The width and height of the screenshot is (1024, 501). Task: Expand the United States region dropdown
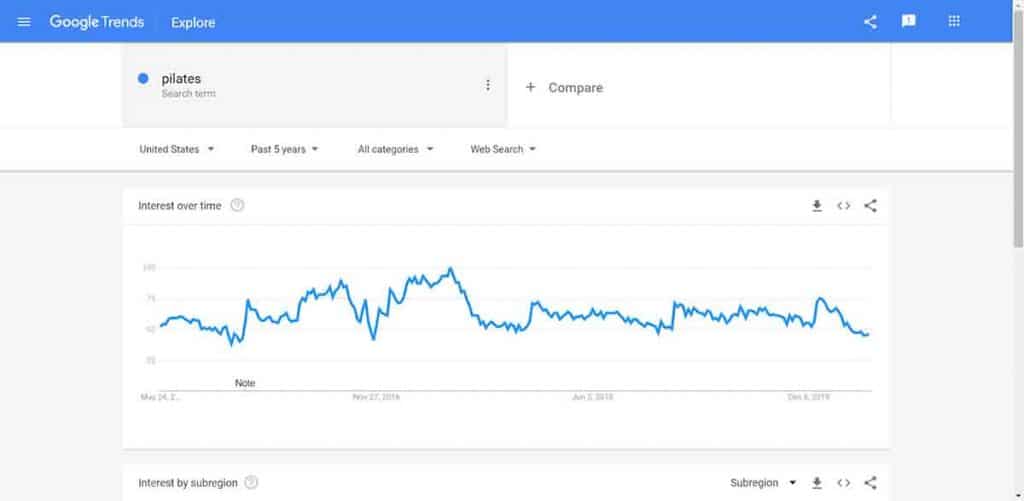(x=177, y=149)
